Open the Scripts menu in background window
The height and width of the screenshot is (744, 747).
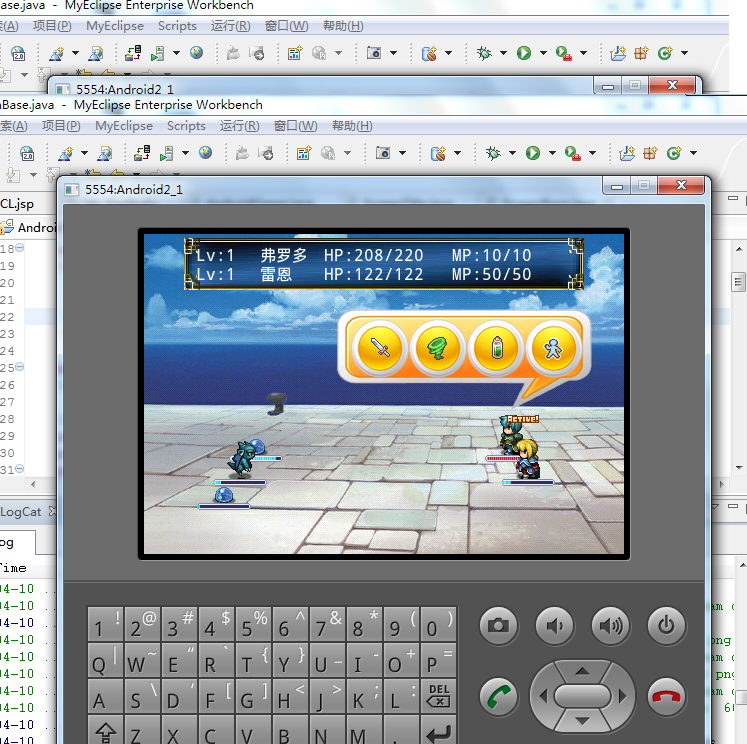177,26
